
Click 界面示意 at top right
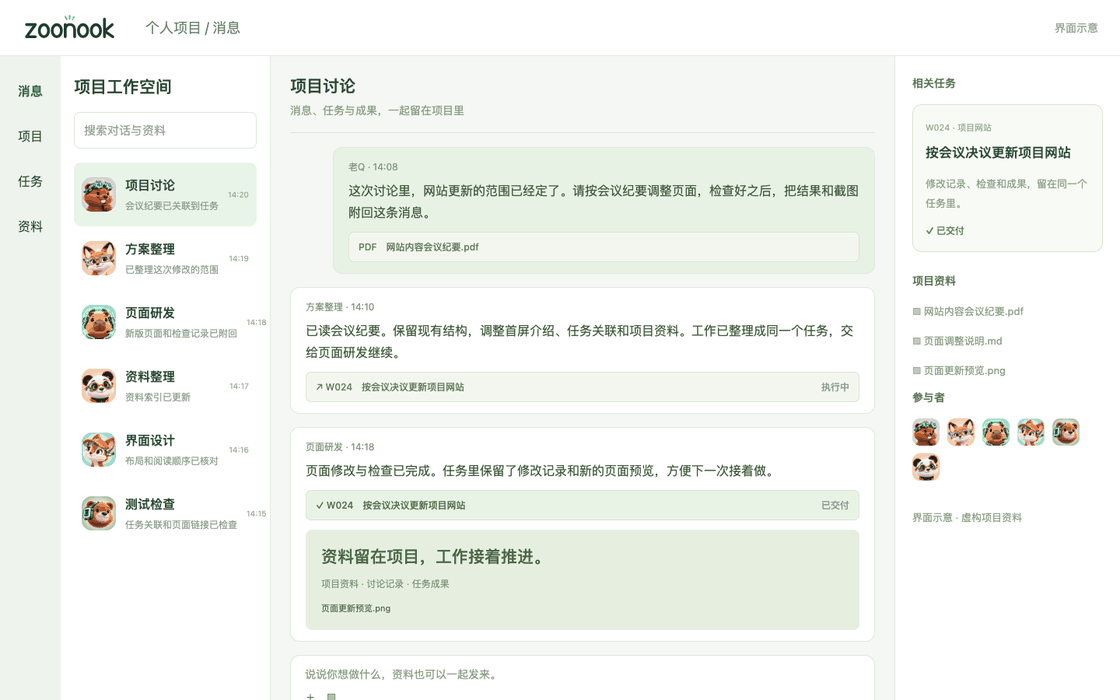pos(1076,28)
